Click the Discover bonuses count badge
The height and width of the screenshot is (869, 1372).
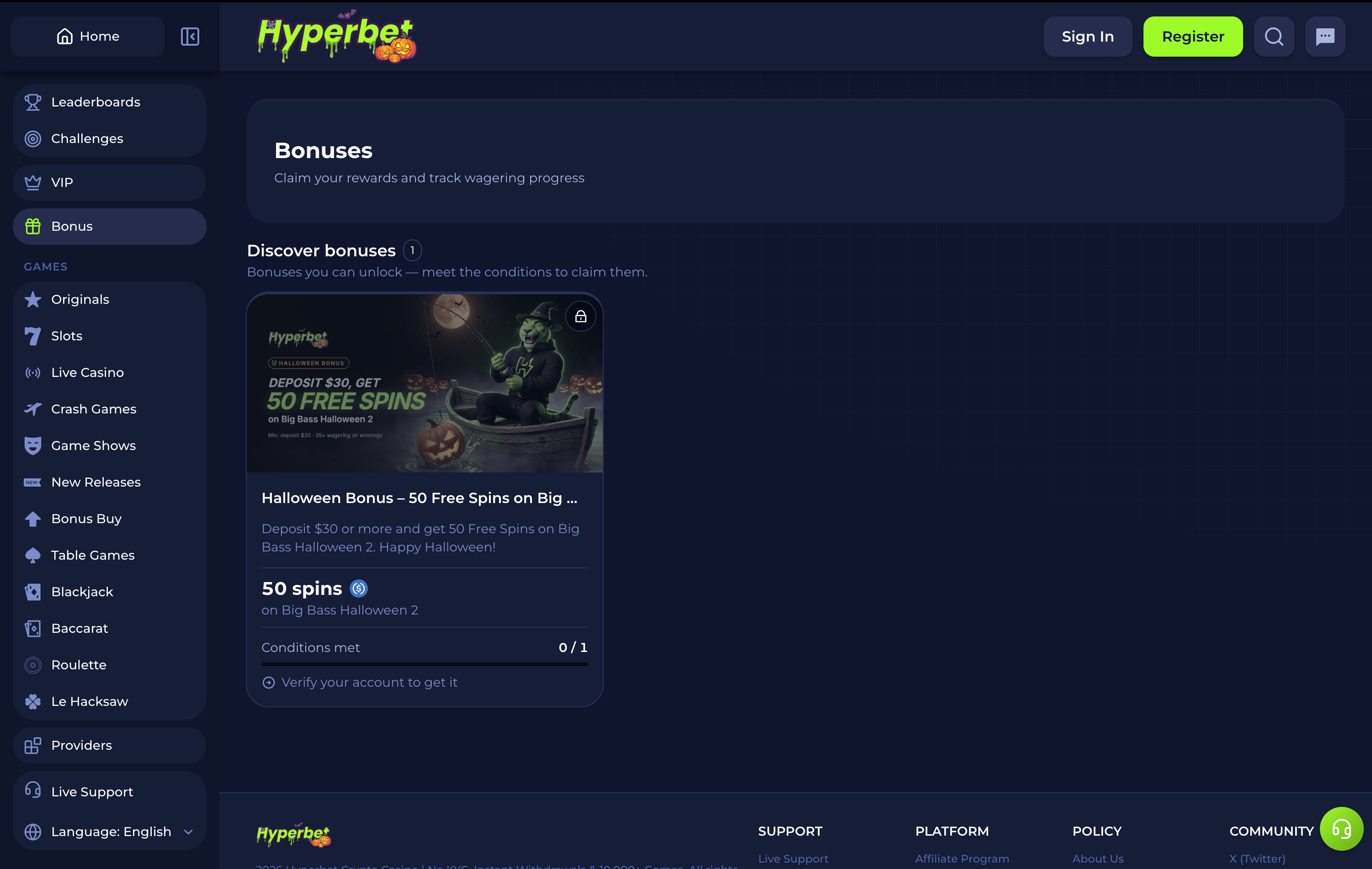pos(412,250)
